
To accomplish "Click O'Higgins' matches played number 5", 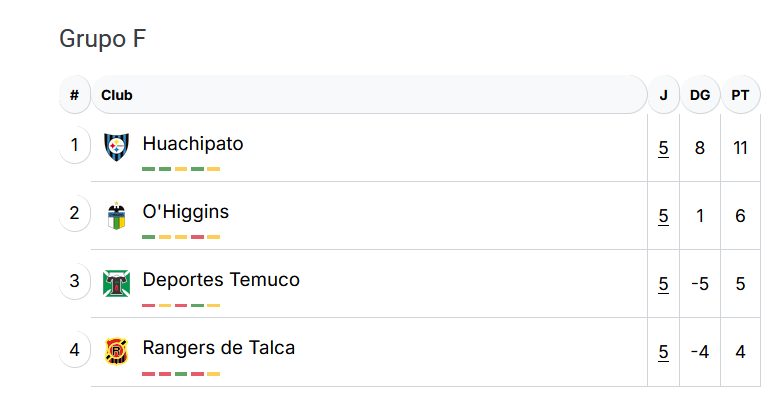I will [x=663, y=216].
